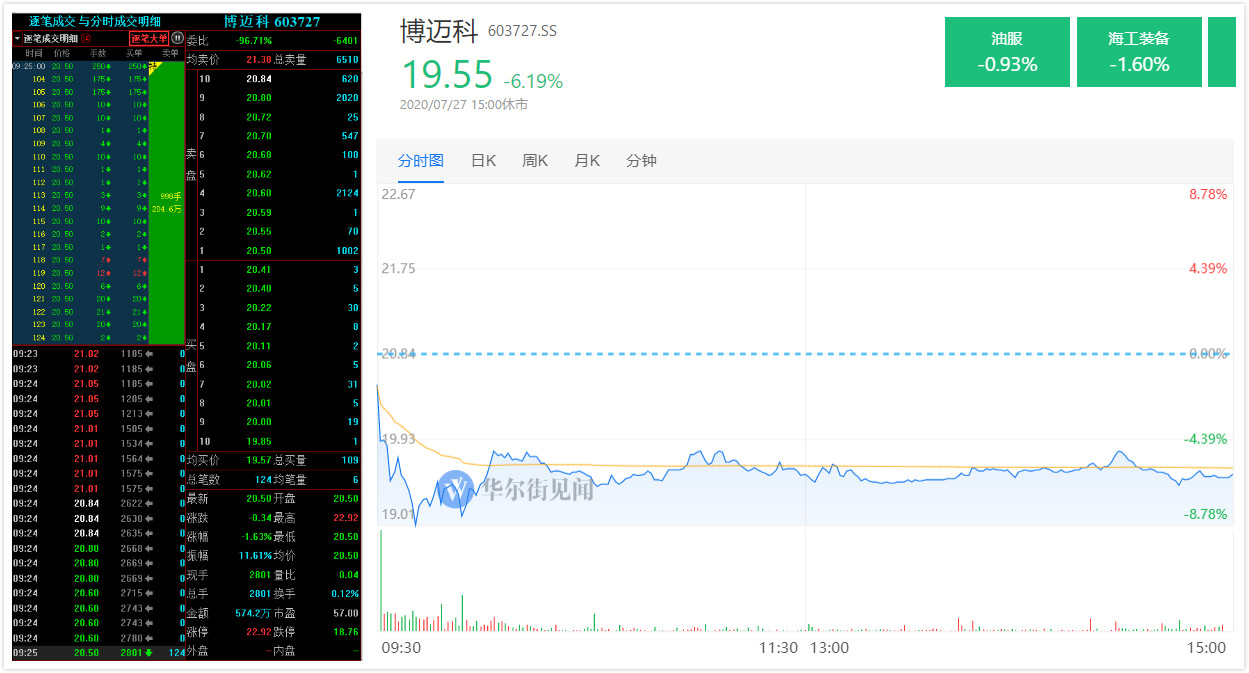The image size is (1249, 673).
Task: Click the 均卖价 value 21.30
Action: [x=258, y=59]
